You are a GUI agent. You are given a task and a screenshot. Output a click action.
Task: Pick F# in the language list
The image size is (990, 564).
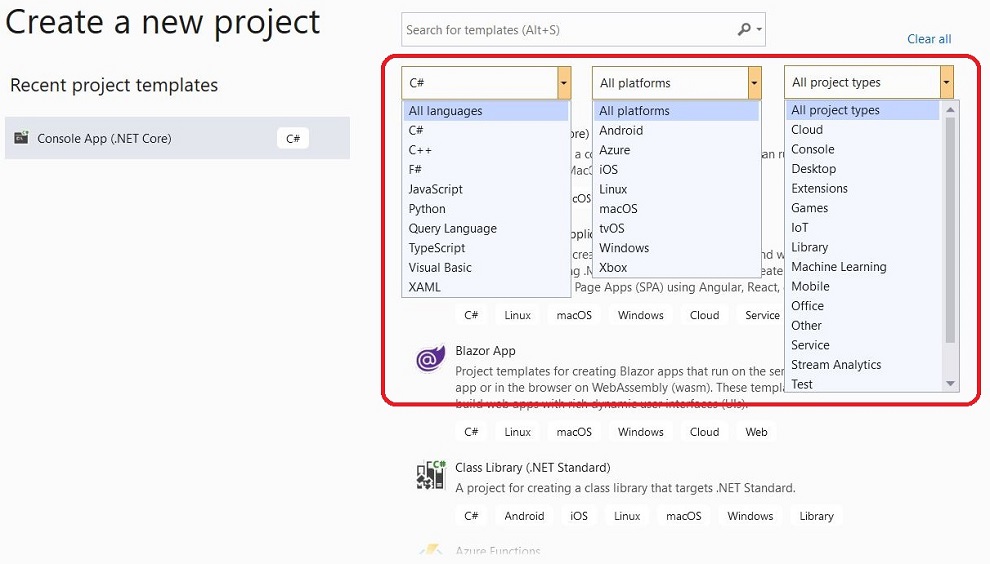[x=486, y=169]
